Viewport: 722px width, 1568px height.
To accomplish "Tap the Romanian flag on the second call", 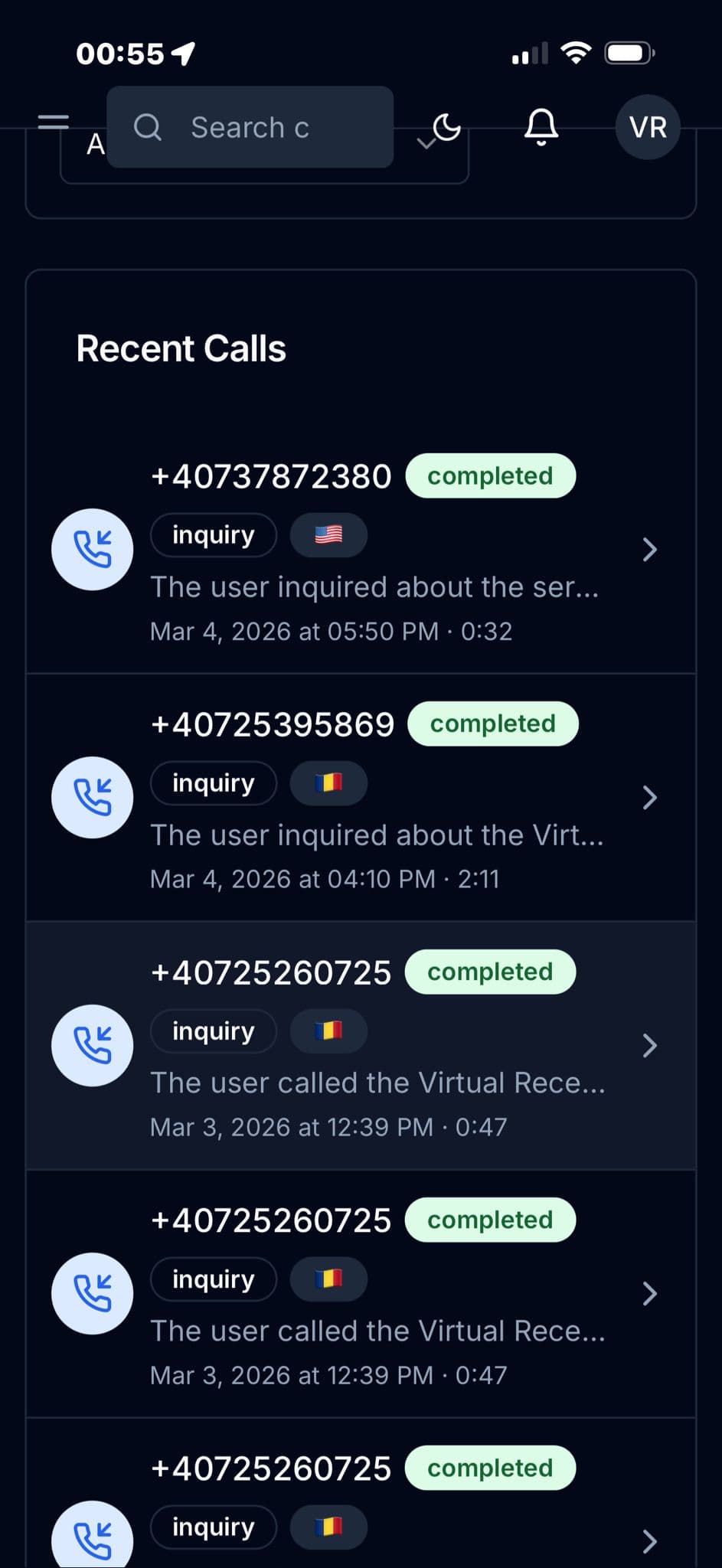I will 328,782.
